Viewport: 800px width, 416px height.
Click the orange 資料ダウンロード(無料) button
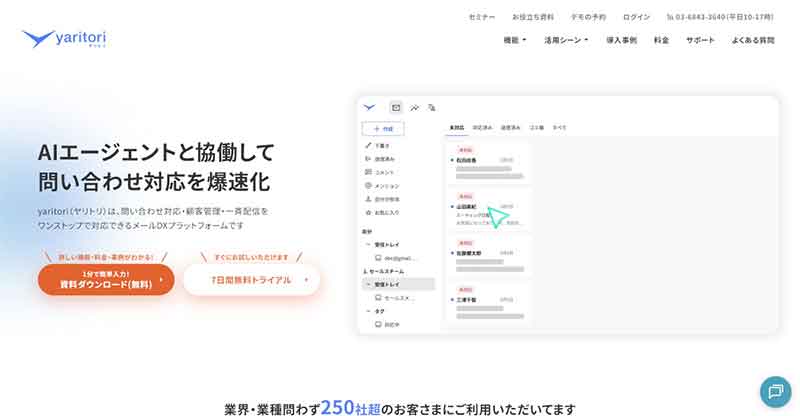coord(106,280)
